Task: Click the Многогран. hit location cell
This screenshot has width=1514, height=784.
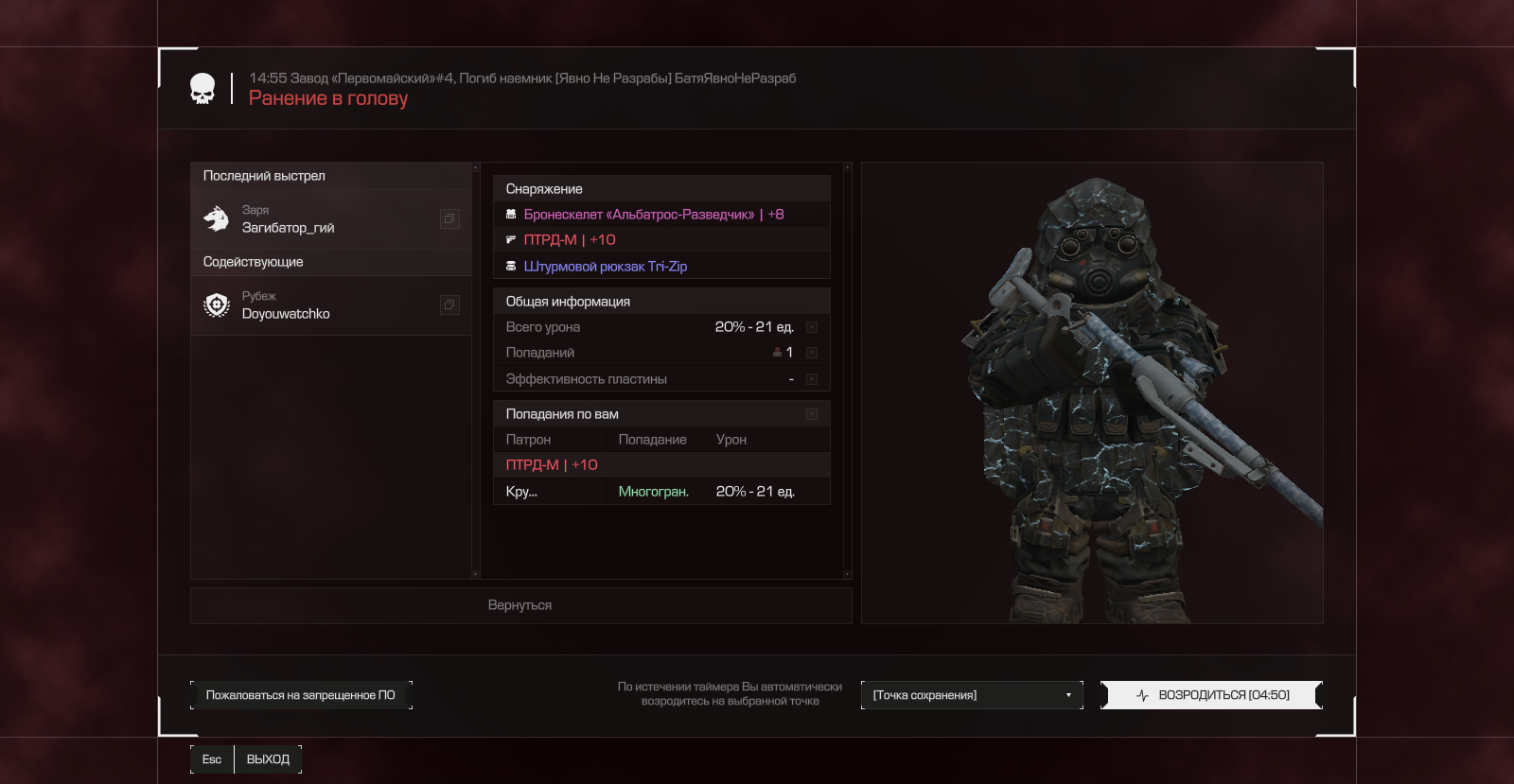Action: click(654, 492)
